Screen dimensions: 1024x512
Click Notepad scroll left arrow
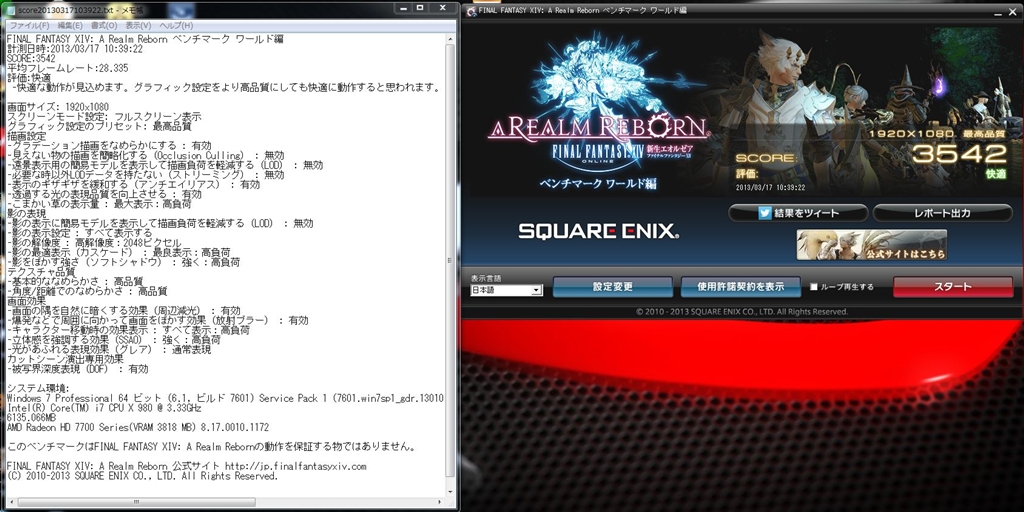pyautogui.click(x=12, y=502)
